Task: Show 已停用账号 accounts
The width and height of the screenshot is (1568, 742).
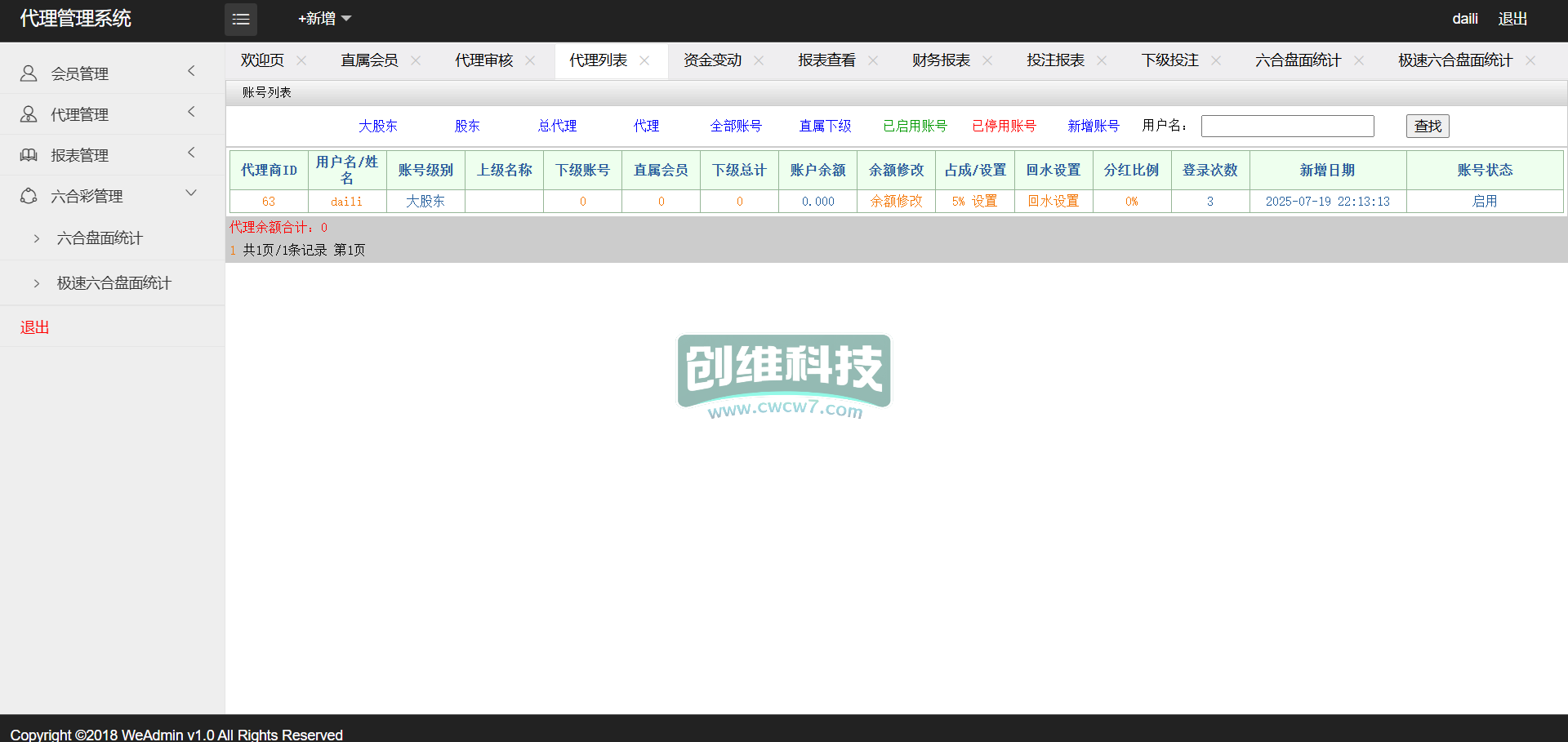Action: click(1004, 126)
